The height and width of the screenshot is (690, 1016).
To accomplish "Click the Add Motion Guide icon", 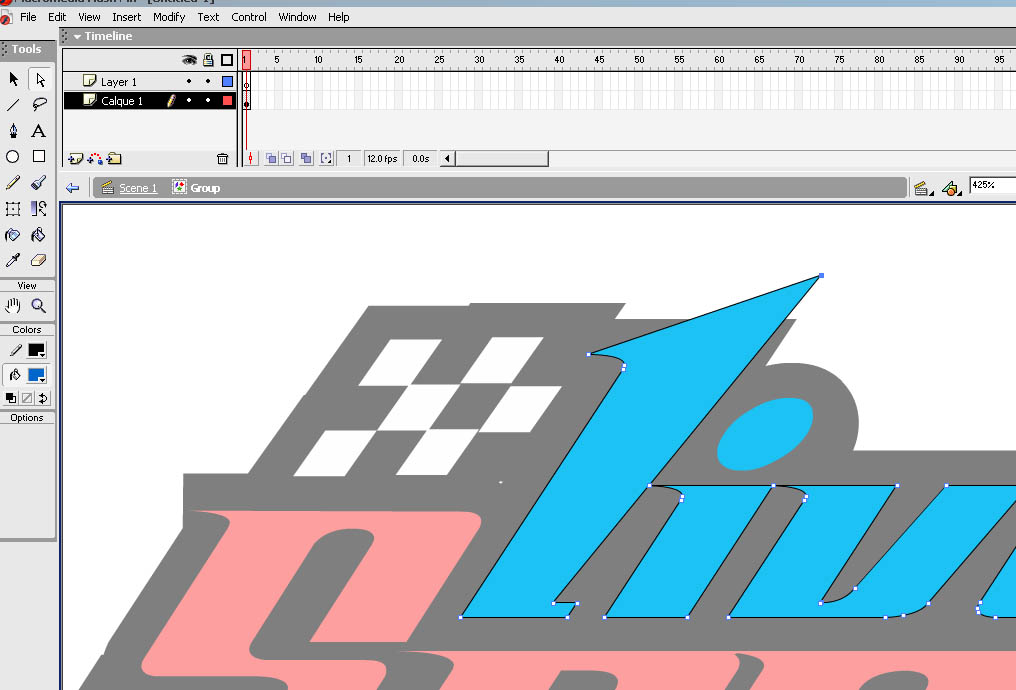I will pos(95,159).
